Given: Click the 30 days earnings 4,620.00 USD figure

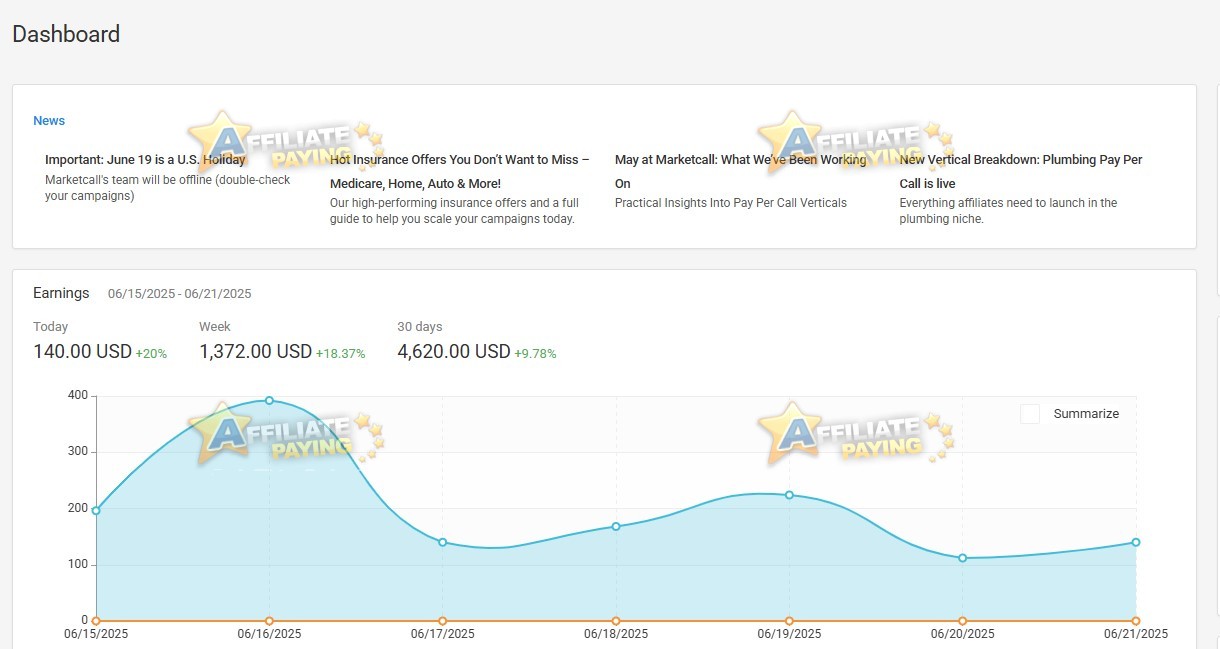Looking at the screenshot, I should tap(454, 352).
